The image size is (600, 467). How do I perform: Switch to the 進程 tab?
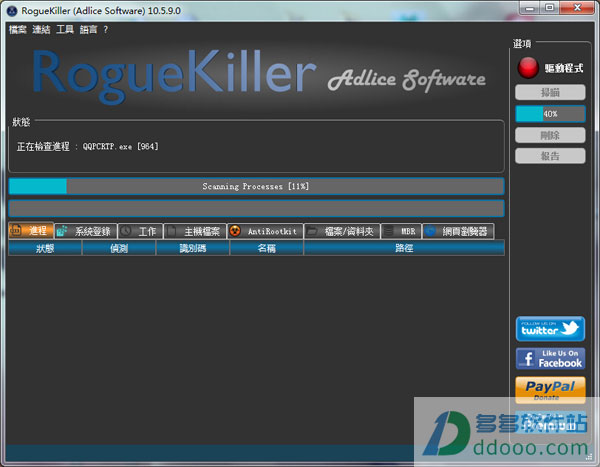click(31, 231)
